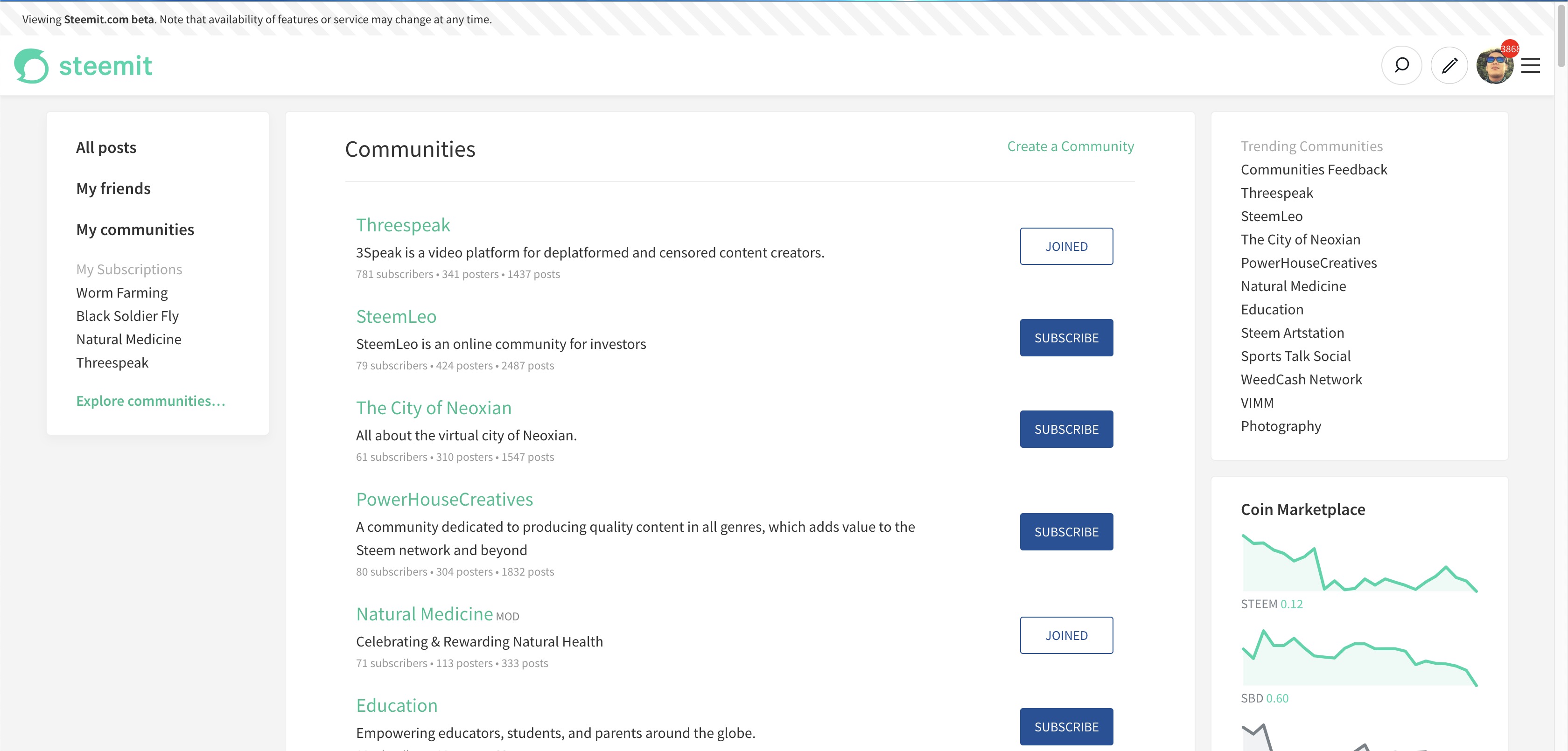The width and height of the screenshot is (1568, 751).
Task: Click the pencil compose post icon
Action: pyautogui.click(x=1449, y=65)
